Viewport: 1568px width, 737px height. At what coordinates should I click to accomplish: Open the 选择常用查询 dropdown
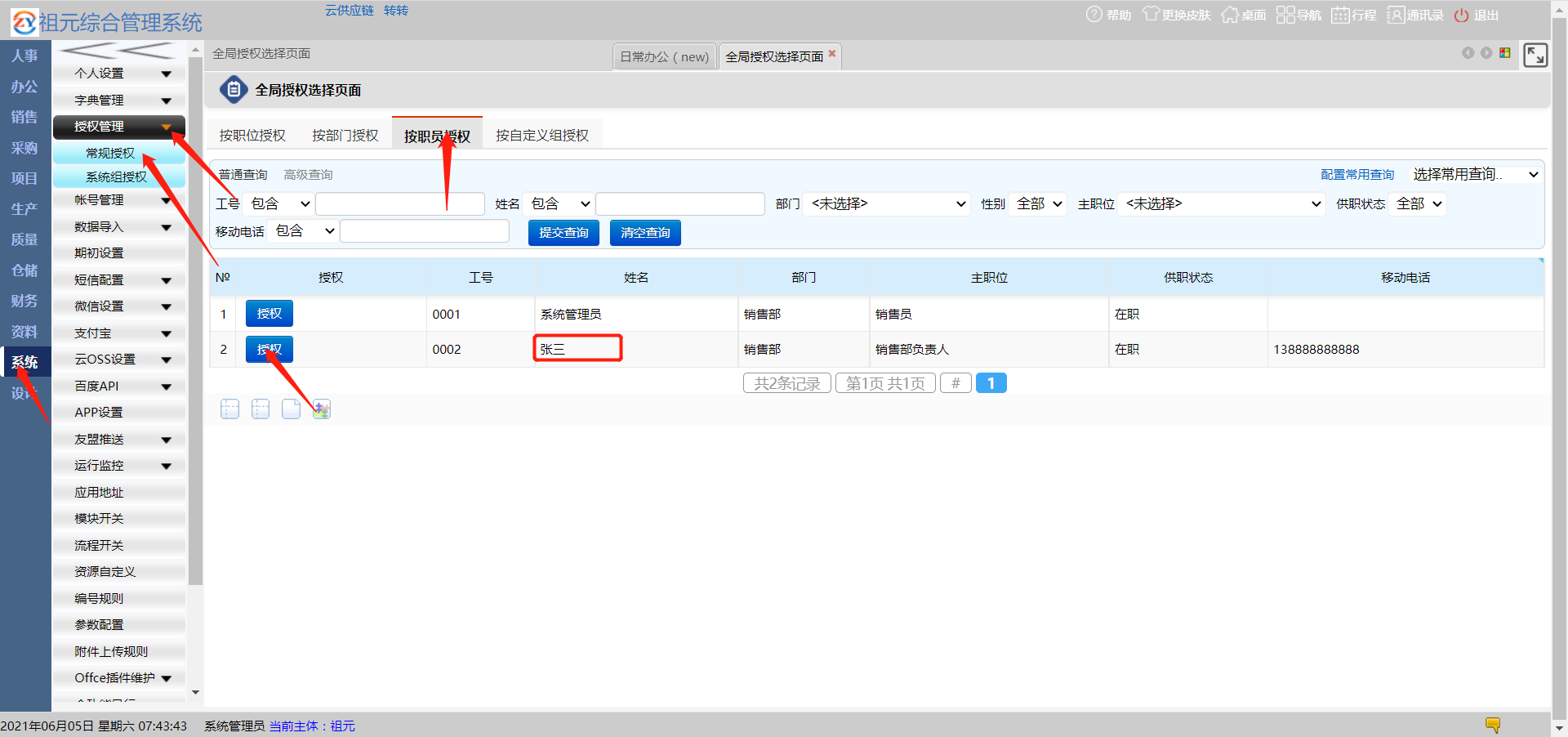[x=1474, y=175]
